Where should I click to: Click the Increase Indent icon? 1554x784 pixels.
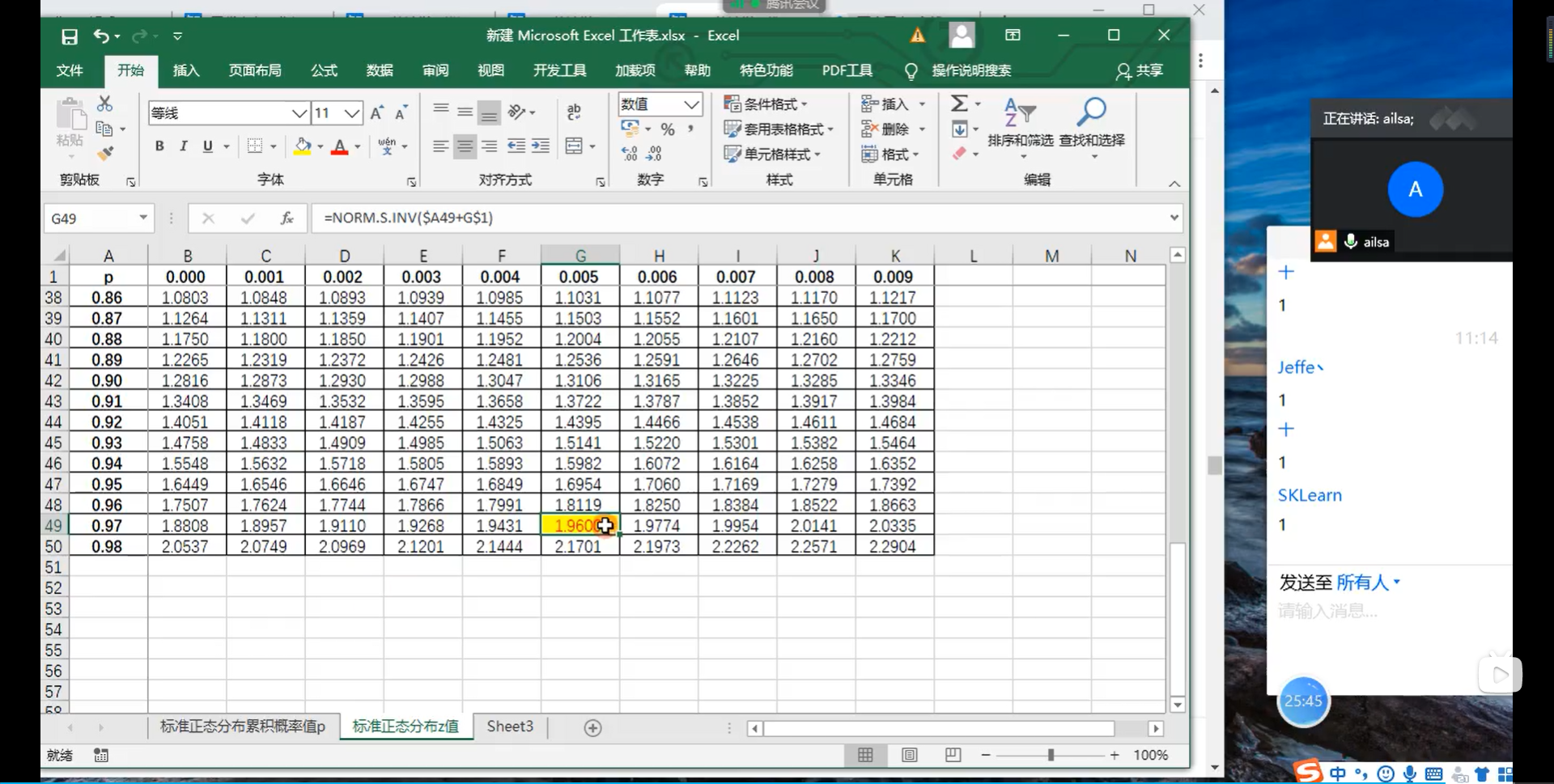[x=541, y=146]
